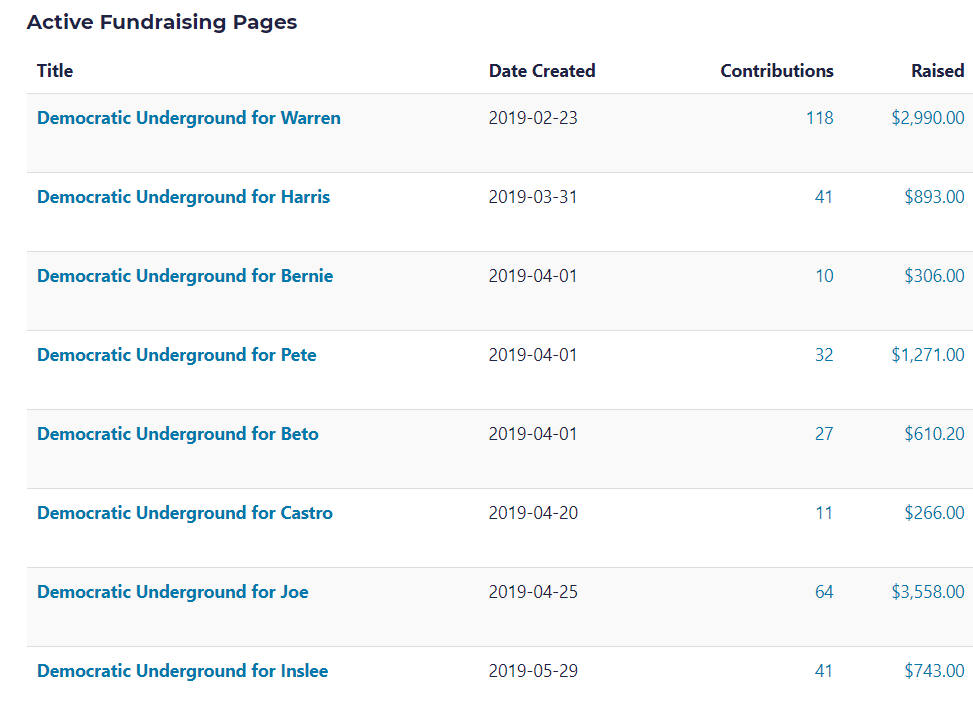The width and height of the screenshot is (973, 708).
Task: Click Pete's $1,271.00 raised amount
Action: tap(927, 355)
